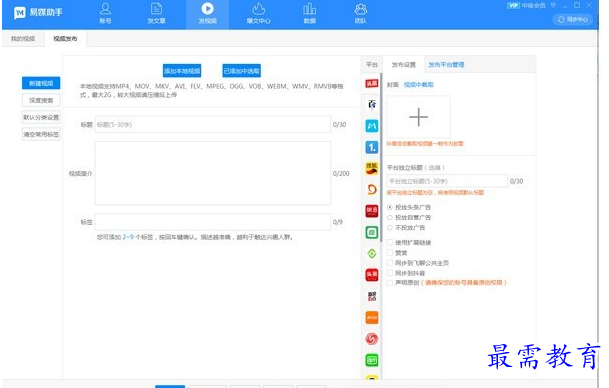Click the 已添加中选取 button

(x=242, y=71)
